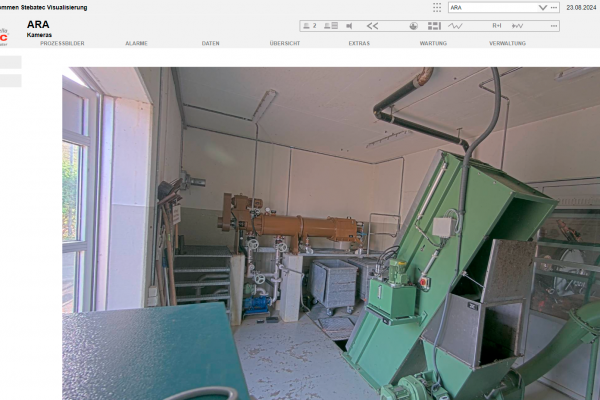The width and height of the screenshot is (600, 400).
Task: Click the round globe-style toolbar icon
Action: 413,26
